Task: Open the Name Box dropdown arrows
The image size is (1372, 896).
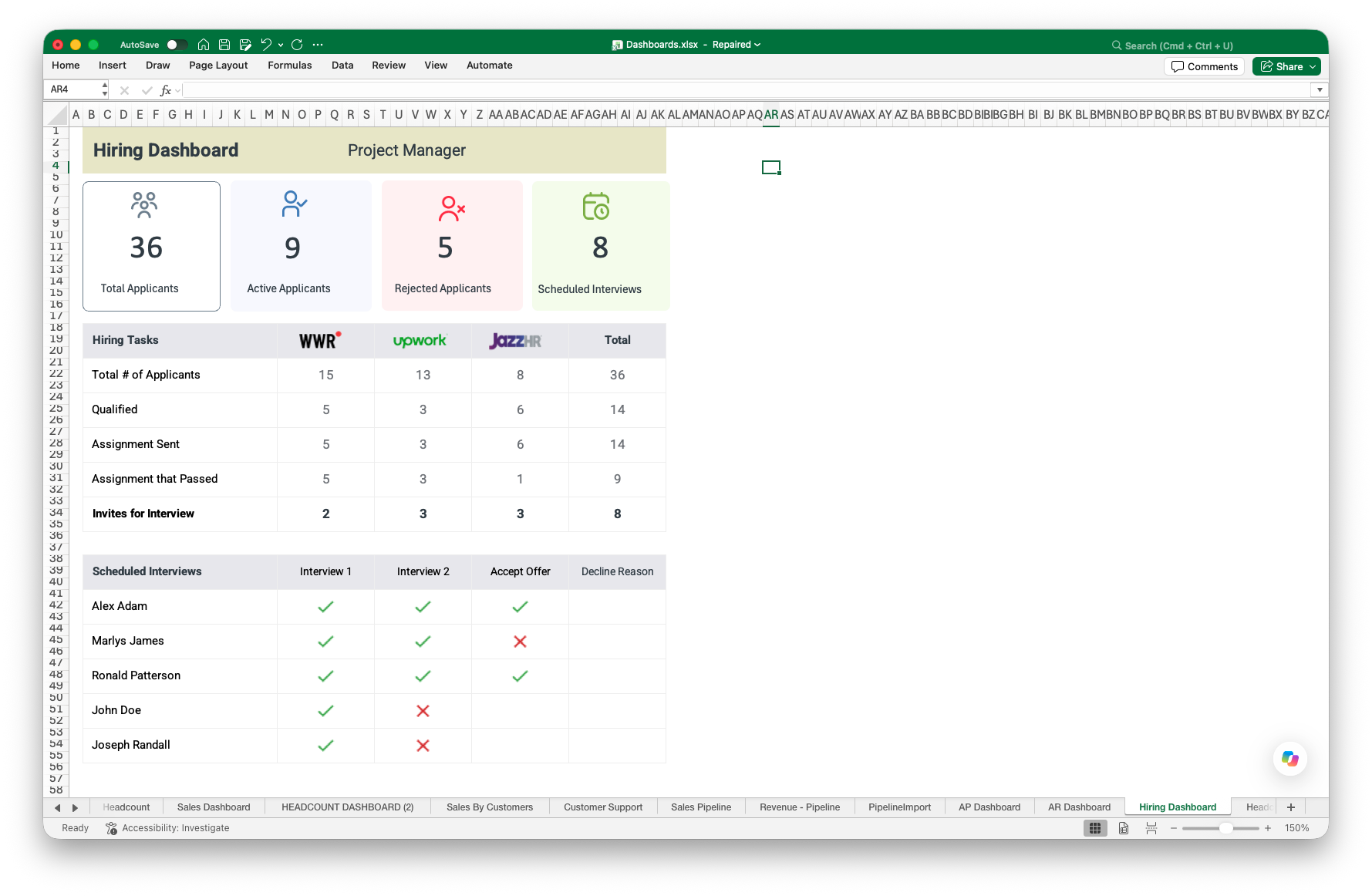Action: (105, 90)
